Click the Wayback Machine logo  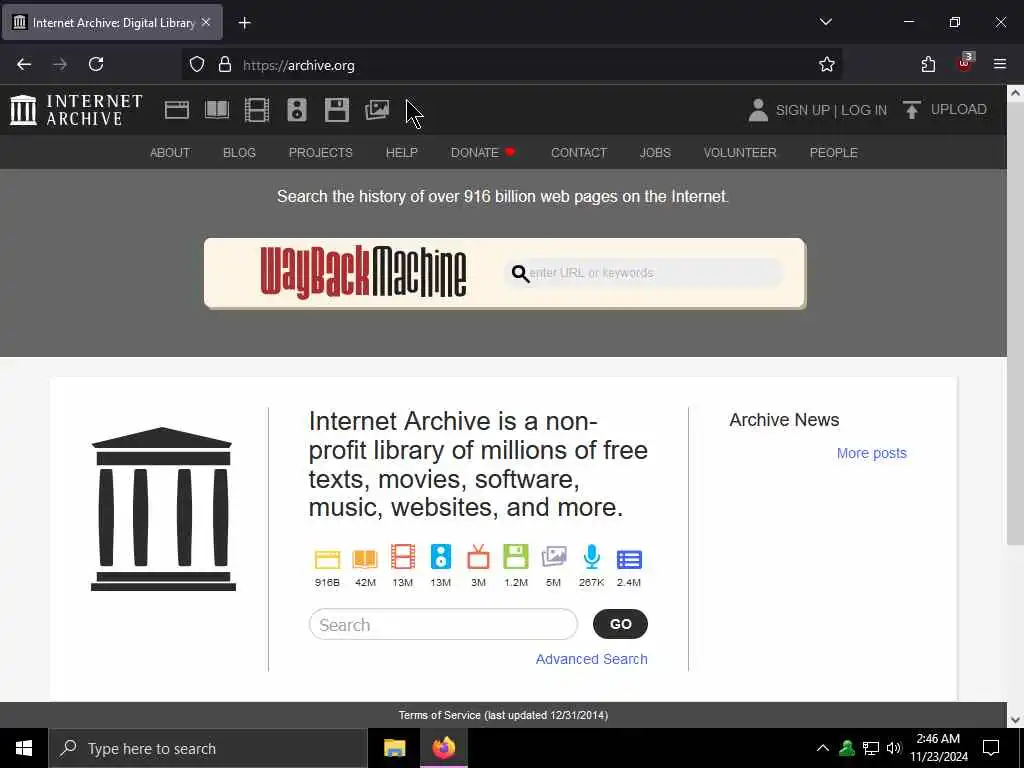point(363,272)
